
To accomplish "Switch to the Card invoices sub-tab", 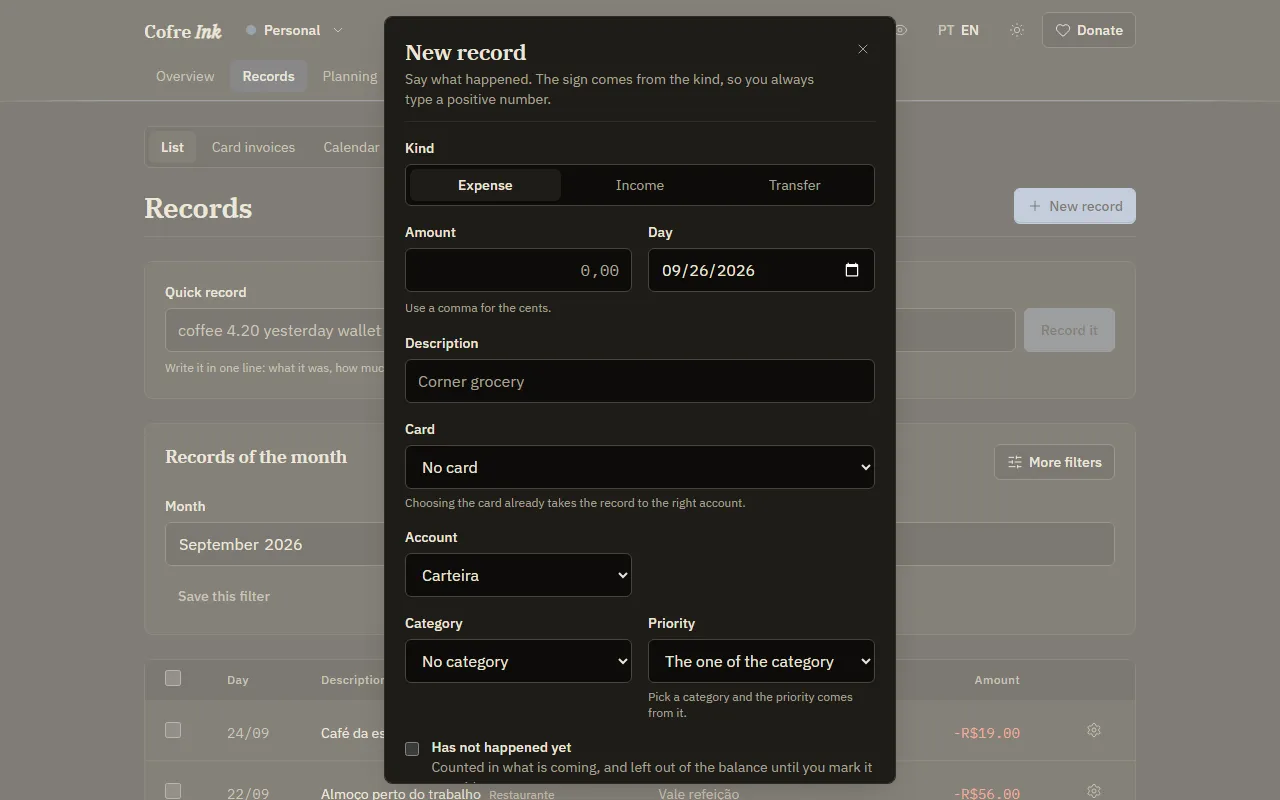I will [253, 147].
